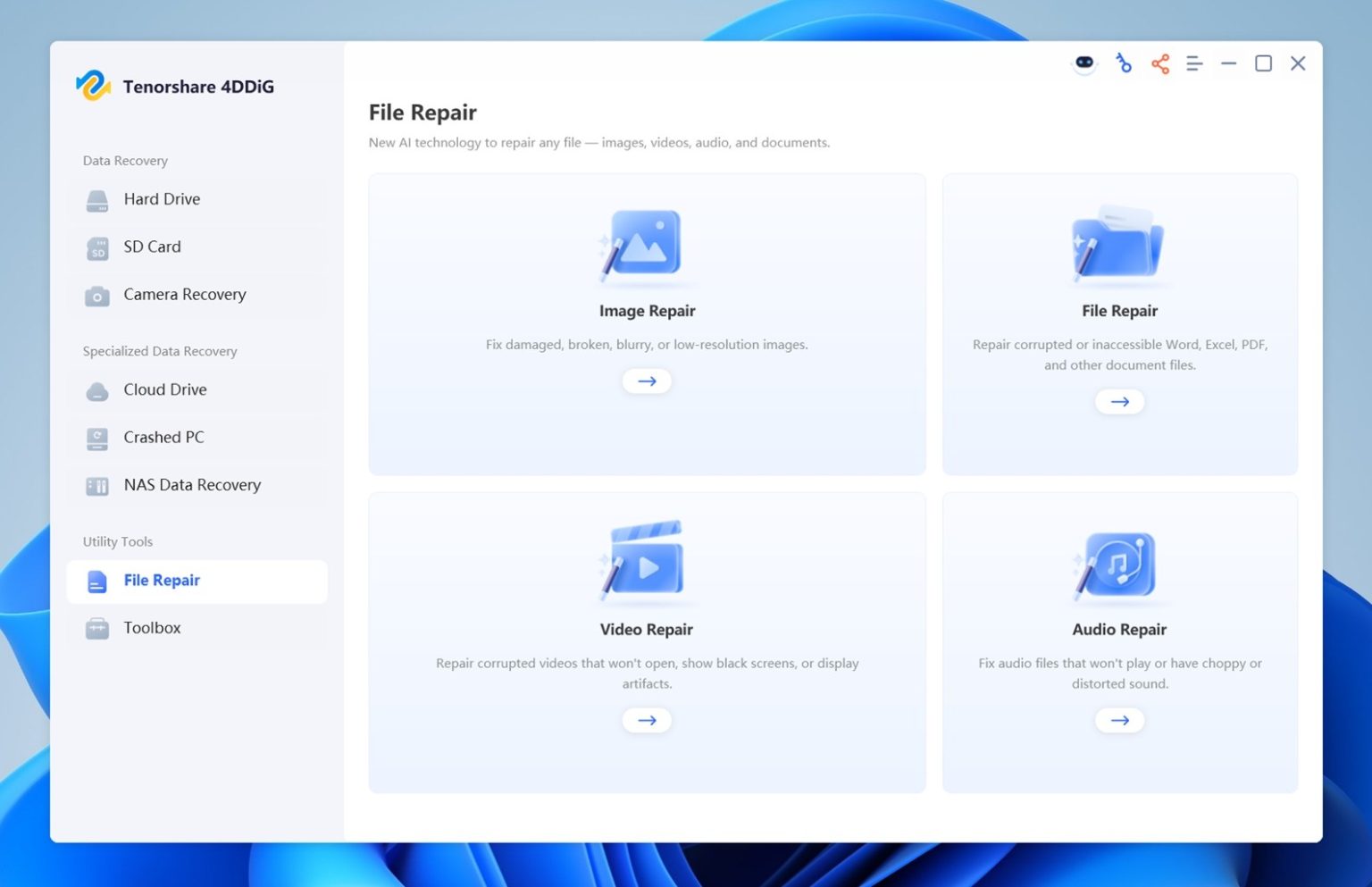This screenshot has height=887, width=1372.
Task: Switch to the Toolbox utility
Action: point(197,628)
